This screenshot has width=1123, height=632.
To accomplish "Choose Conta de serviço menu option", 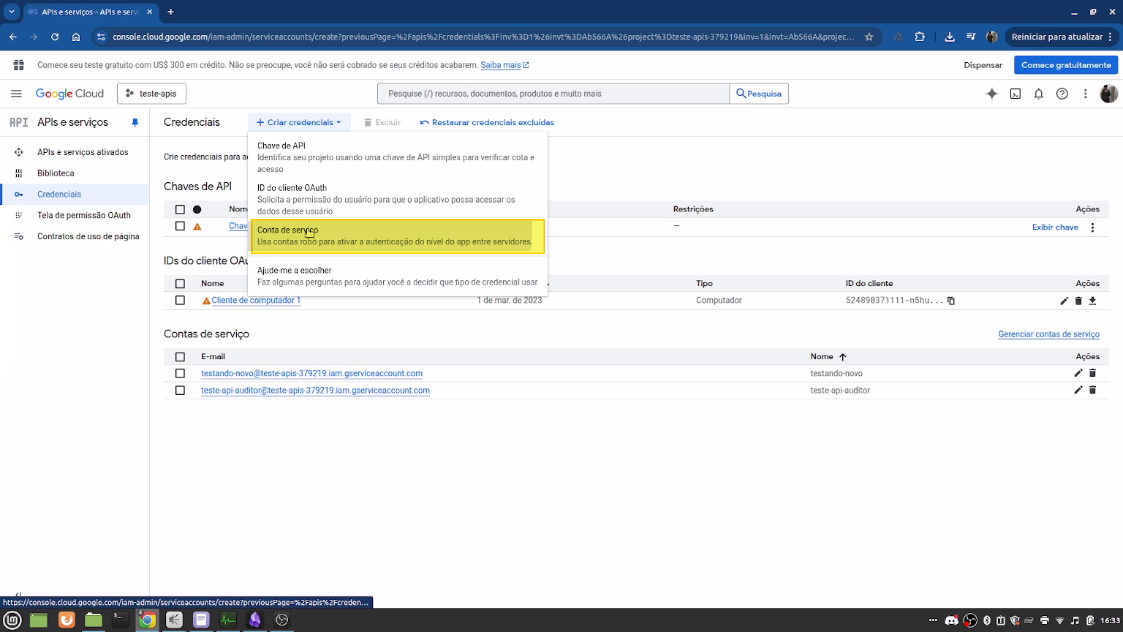I will point(397,236).
